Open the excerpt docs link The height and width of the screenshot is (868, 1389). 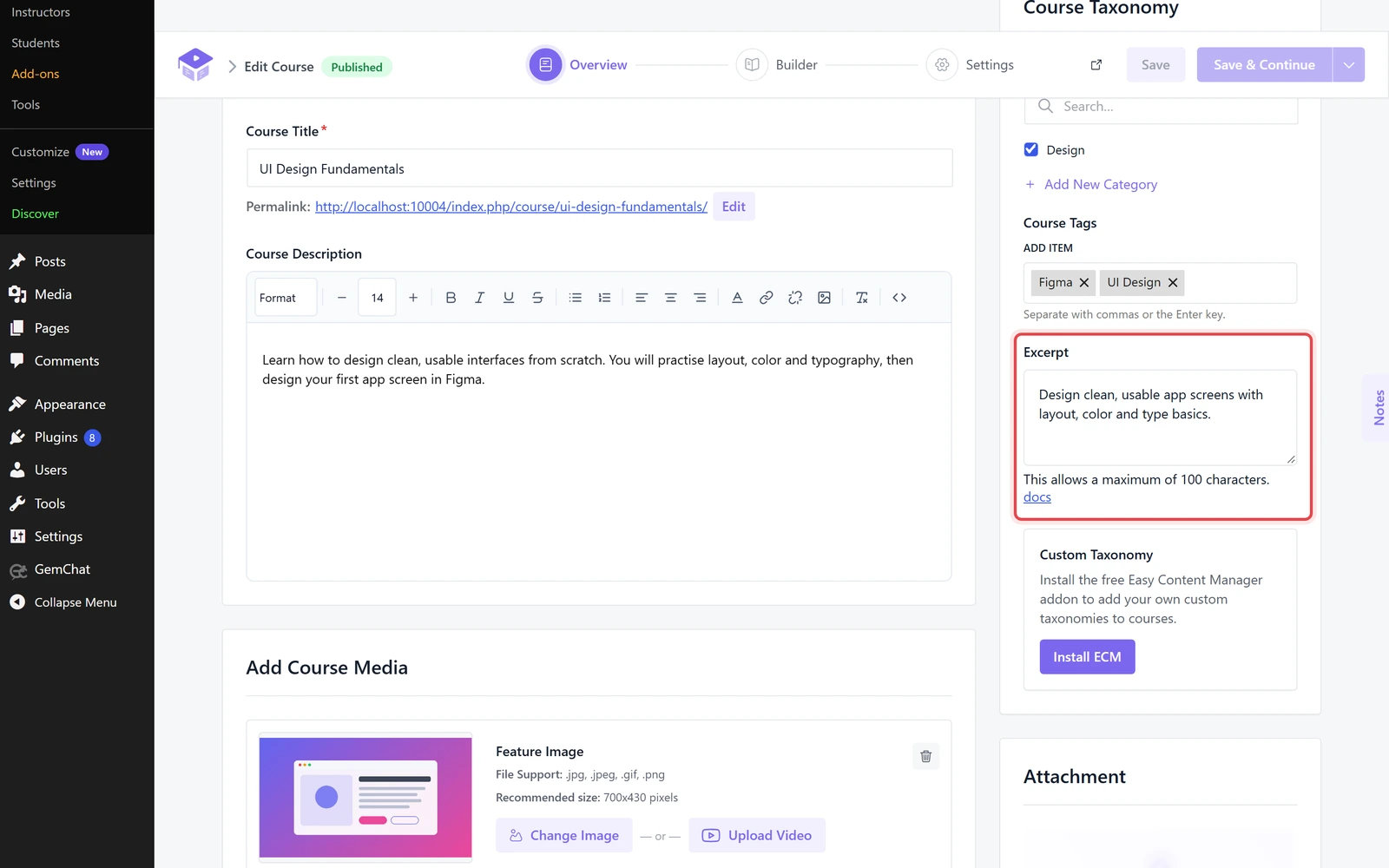1037,497
